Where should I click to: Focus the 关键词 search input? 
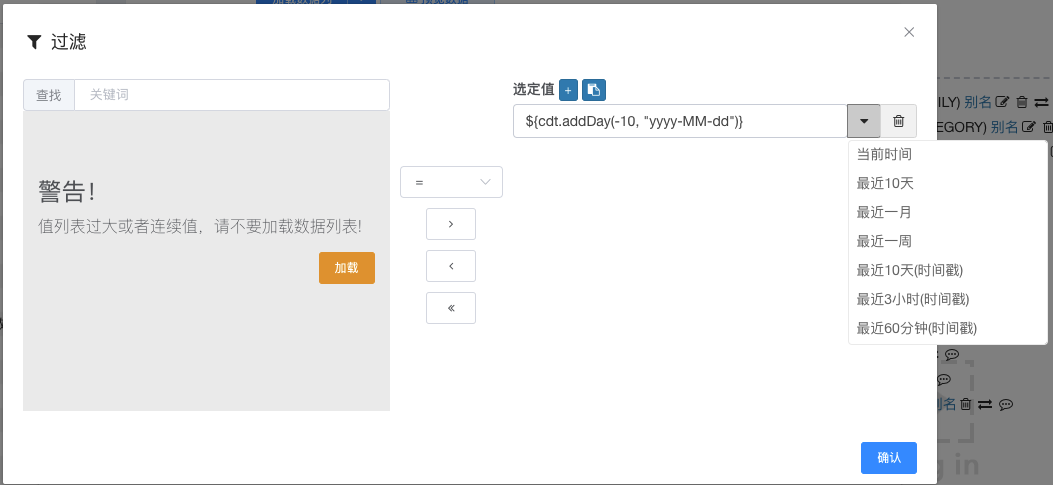coord(232,95)
